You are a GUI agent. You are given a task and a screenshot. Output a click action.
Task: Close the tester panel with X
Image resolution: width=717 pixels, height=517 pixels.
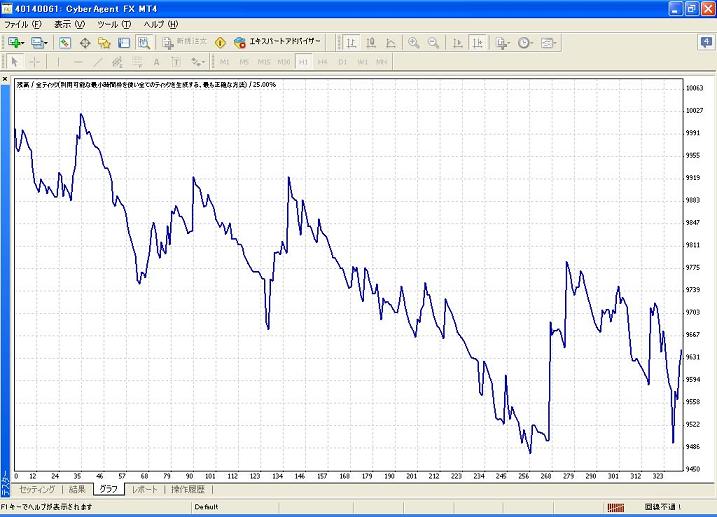(5, 79)
